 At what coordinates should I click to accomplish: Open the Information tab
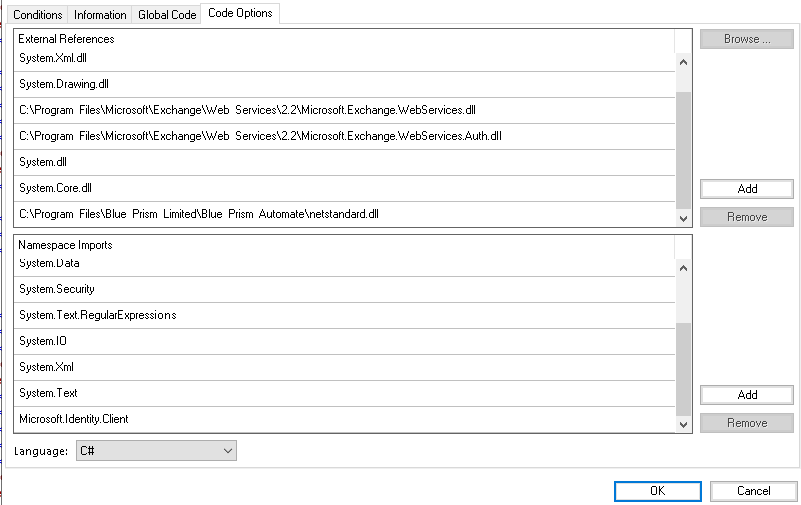pyautogui.click(x=100, y=15)
